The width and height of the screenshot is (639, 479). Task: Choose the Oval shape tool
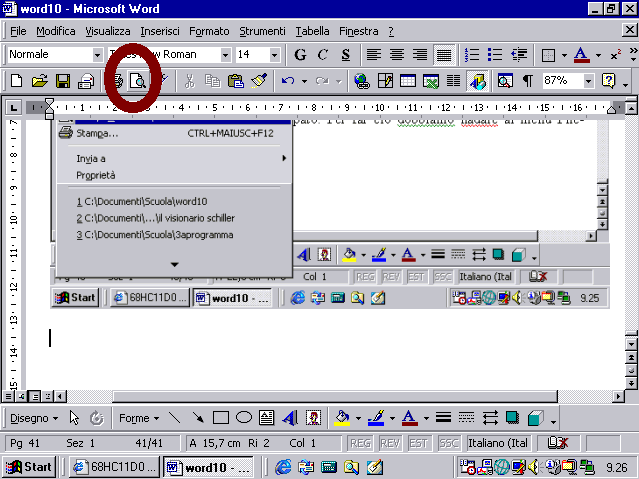click(x=243, y=417)
